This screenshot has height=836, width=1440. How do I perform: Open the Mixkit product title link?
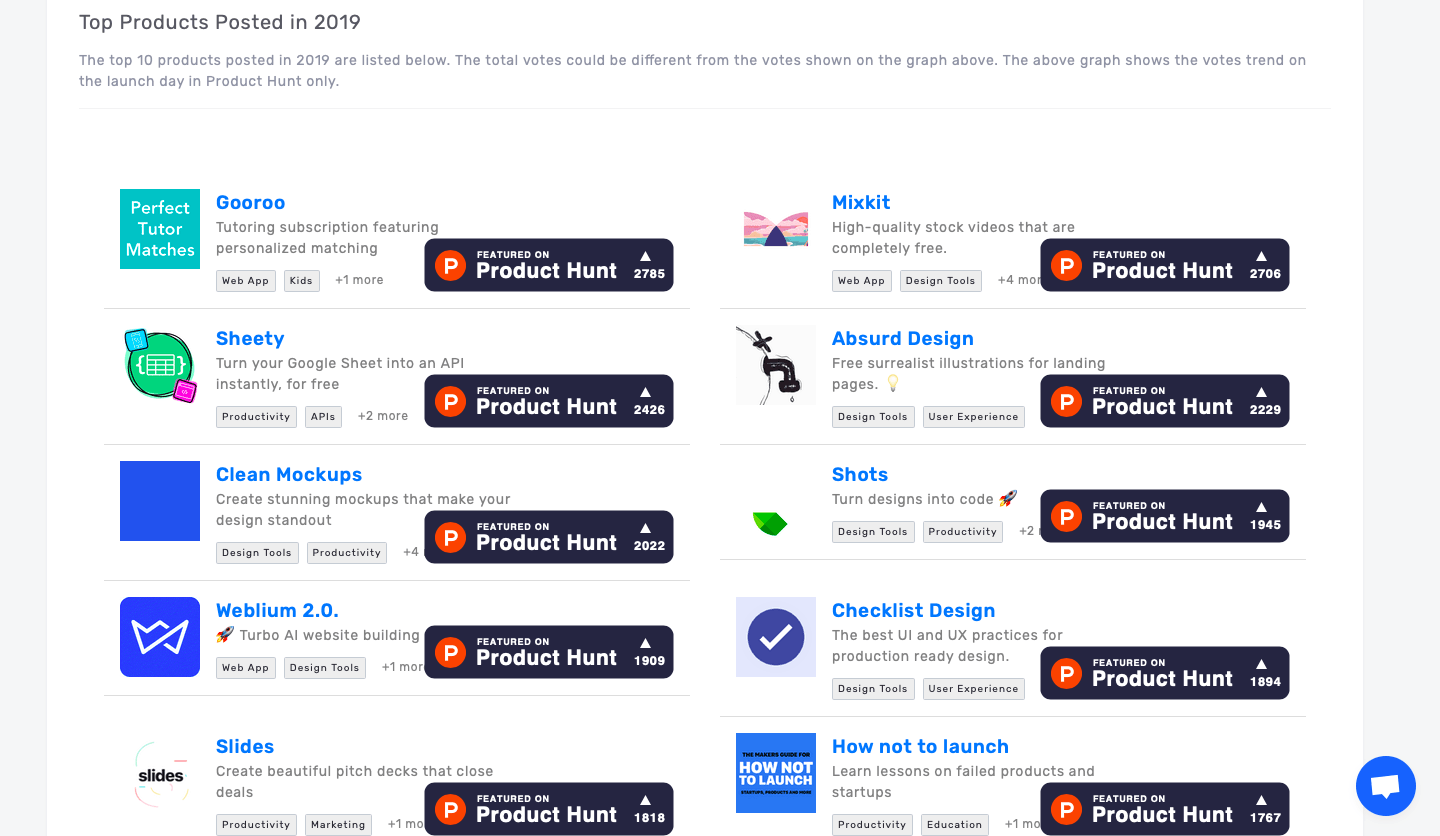(861, 203)
